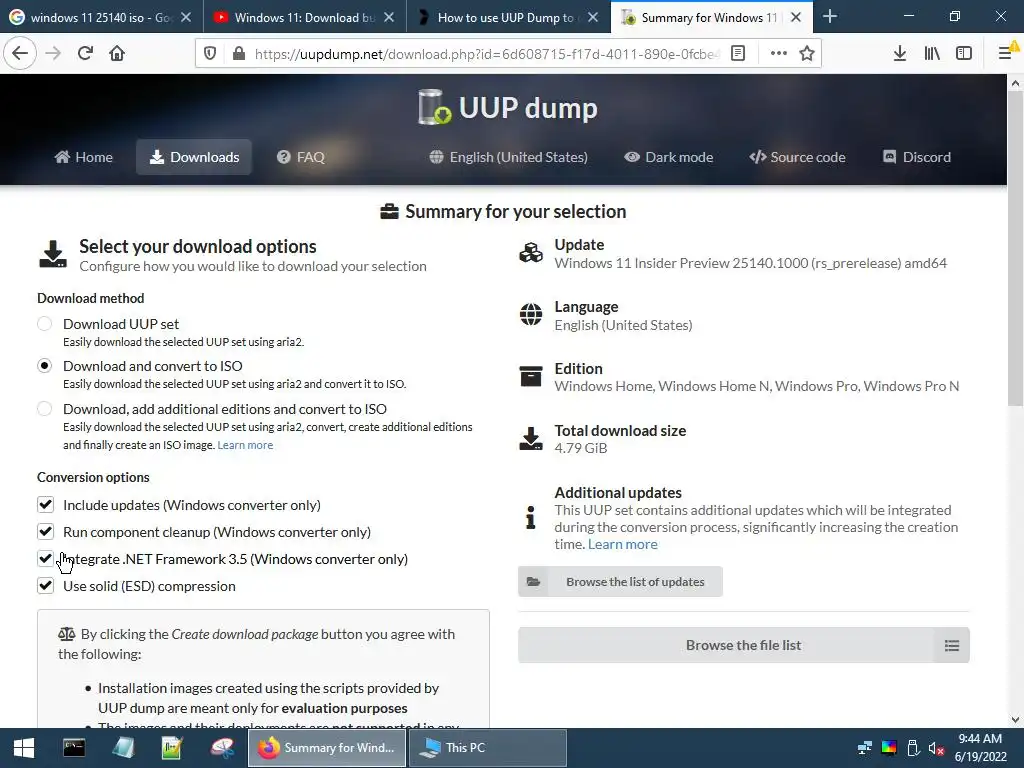1024x768 pixels.
Task: Select add additional editions radio option
Action: (44, 409)
